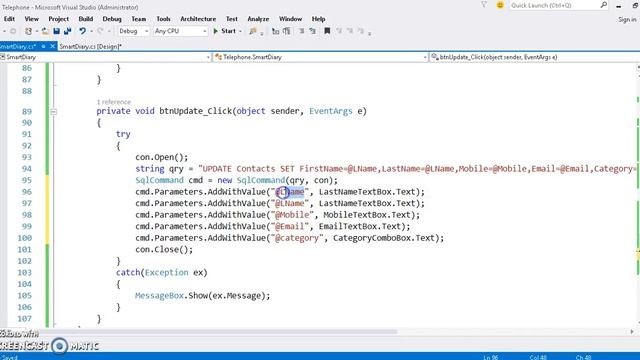Open the btnUpdate_Click member dropdown
The width and height of the screenshot is (640, 360).
535,57
